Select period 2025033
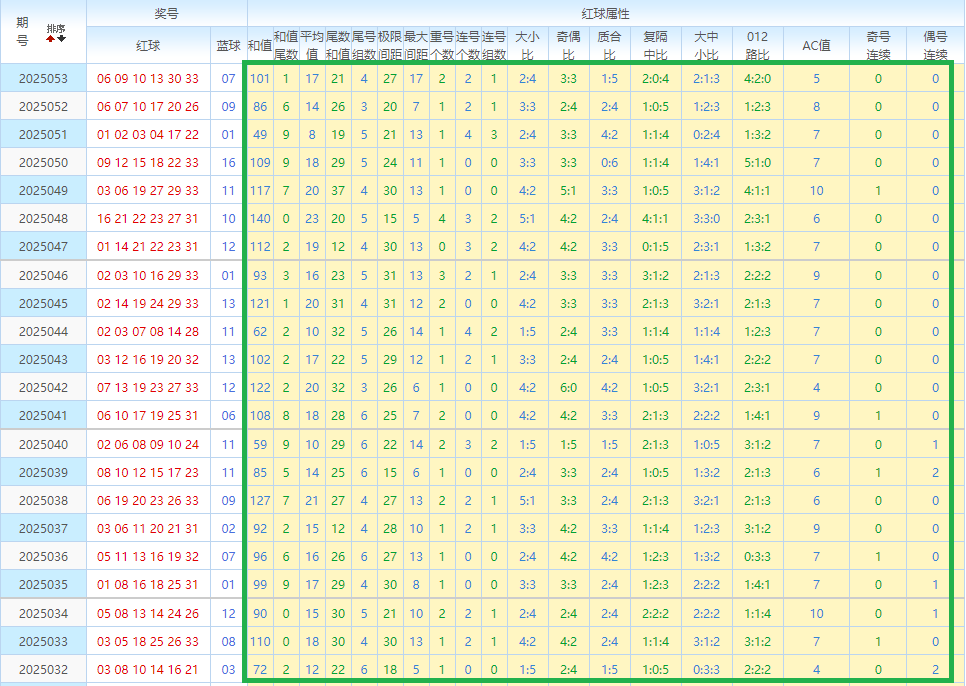966x686 pixels. point(43,642)
